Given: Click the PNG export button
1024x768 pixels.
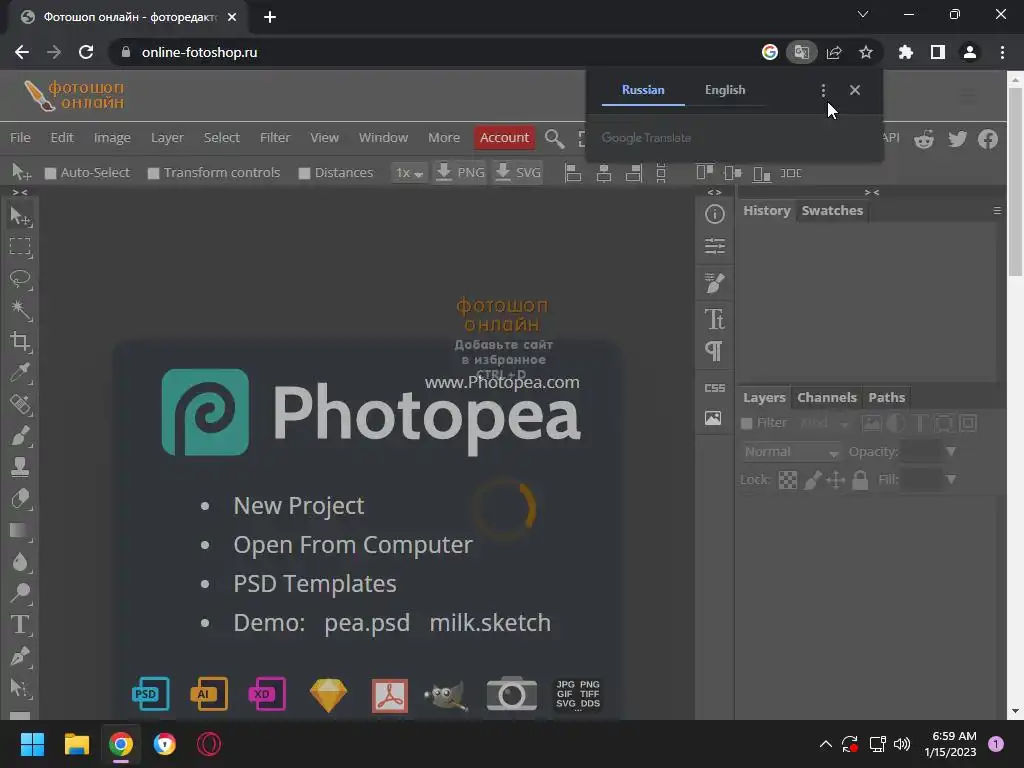Looking at the screenshot, I should [460, 173].
